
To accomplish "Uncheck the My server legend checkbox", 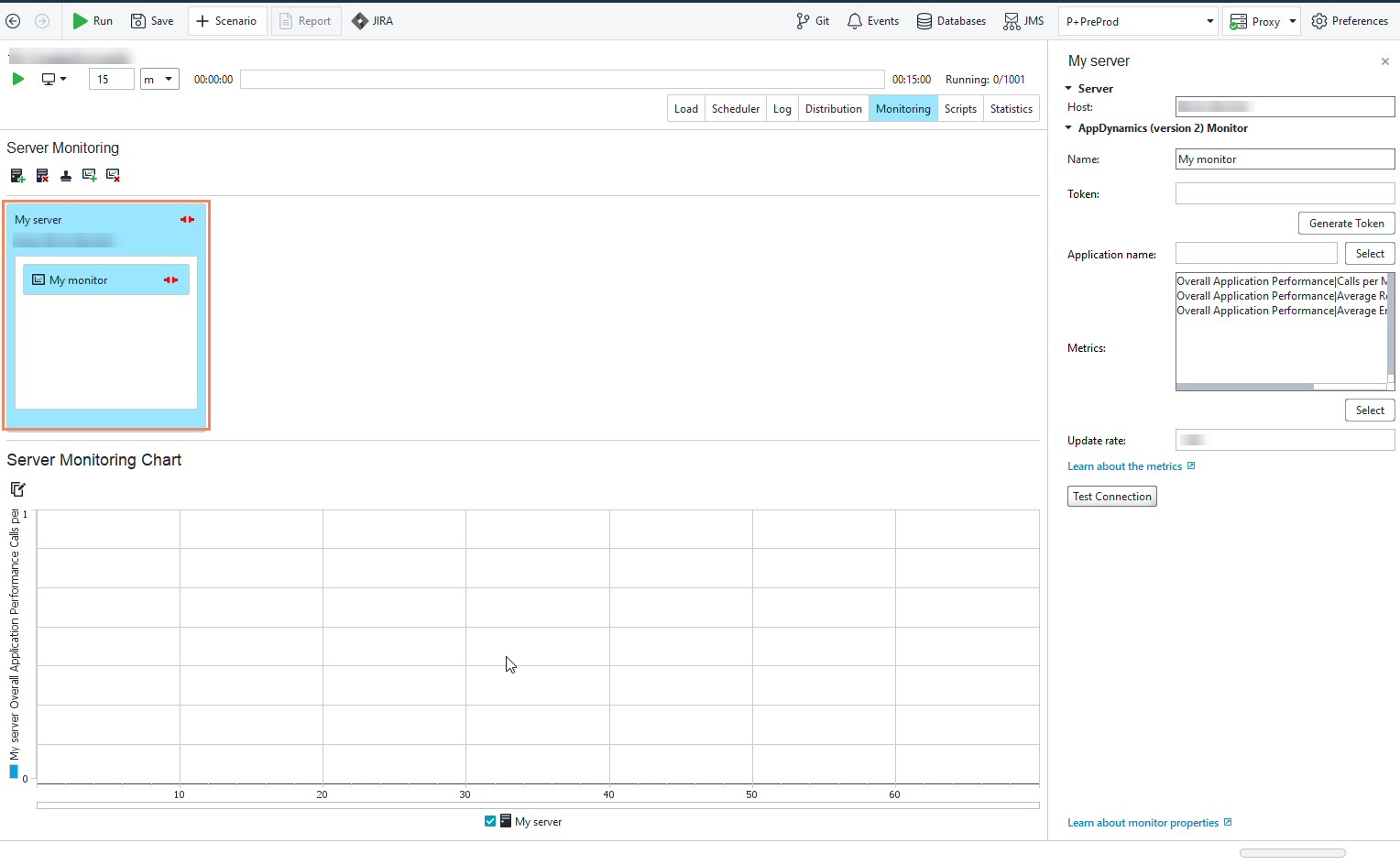I will 490,821.
